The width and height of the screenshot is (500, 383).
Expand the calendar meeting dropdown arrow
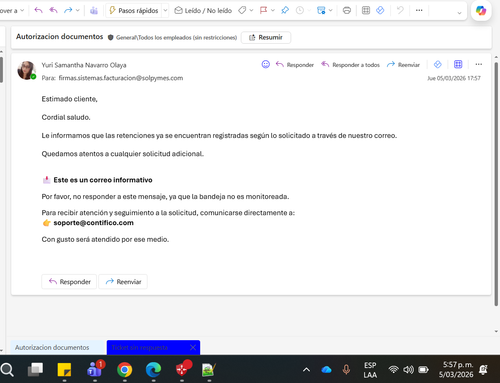tap(331, 11)
